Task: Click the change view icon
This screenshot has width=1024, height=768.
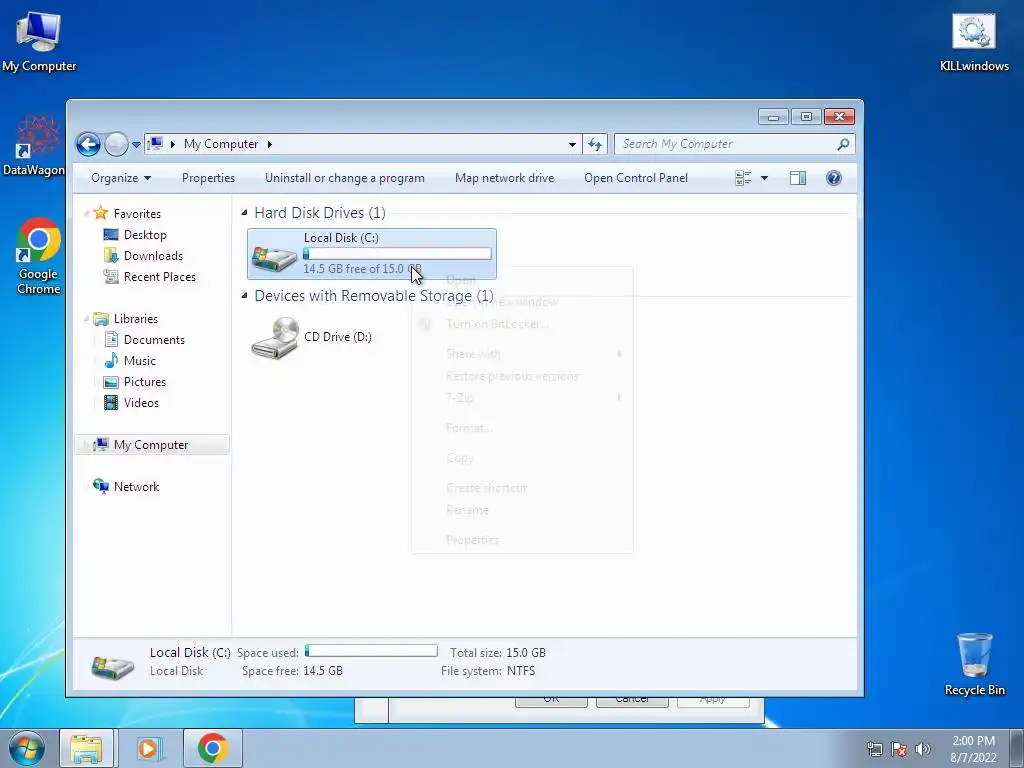Action: coord(743,178)
